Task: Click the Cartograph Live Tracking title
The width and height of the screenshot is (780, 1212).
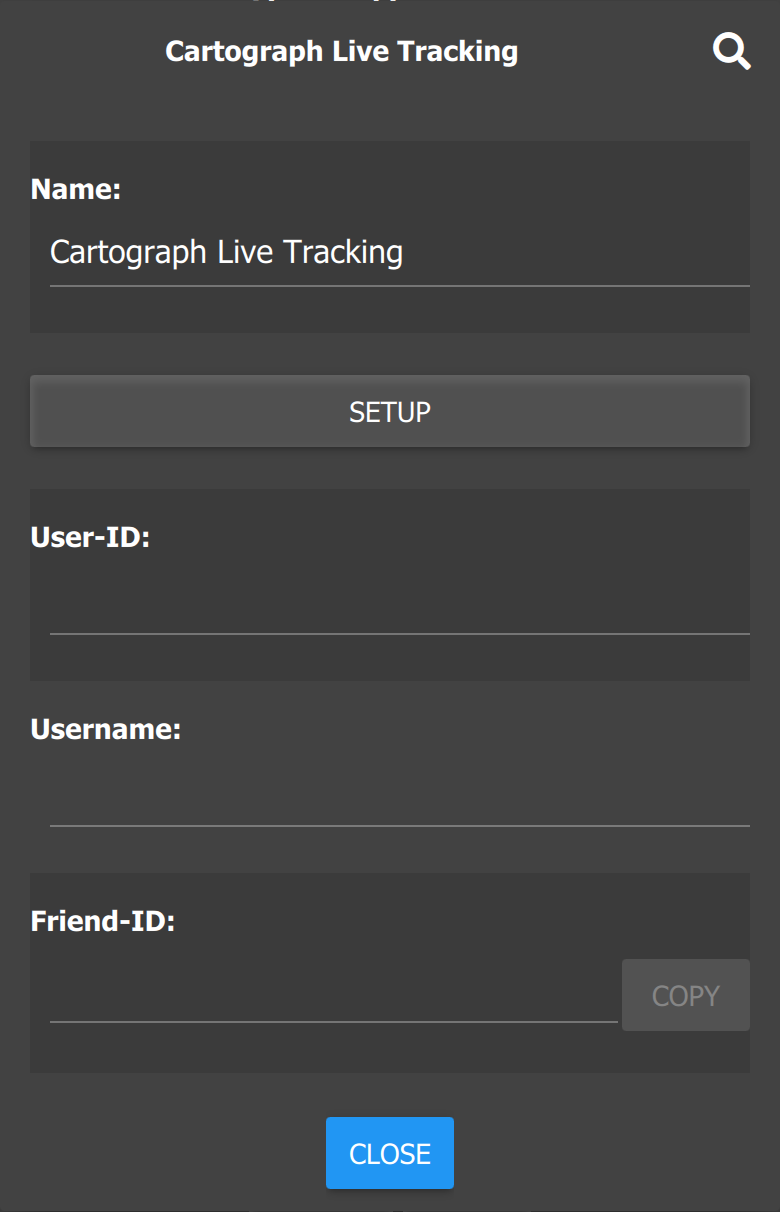Action: pos(341,50)
